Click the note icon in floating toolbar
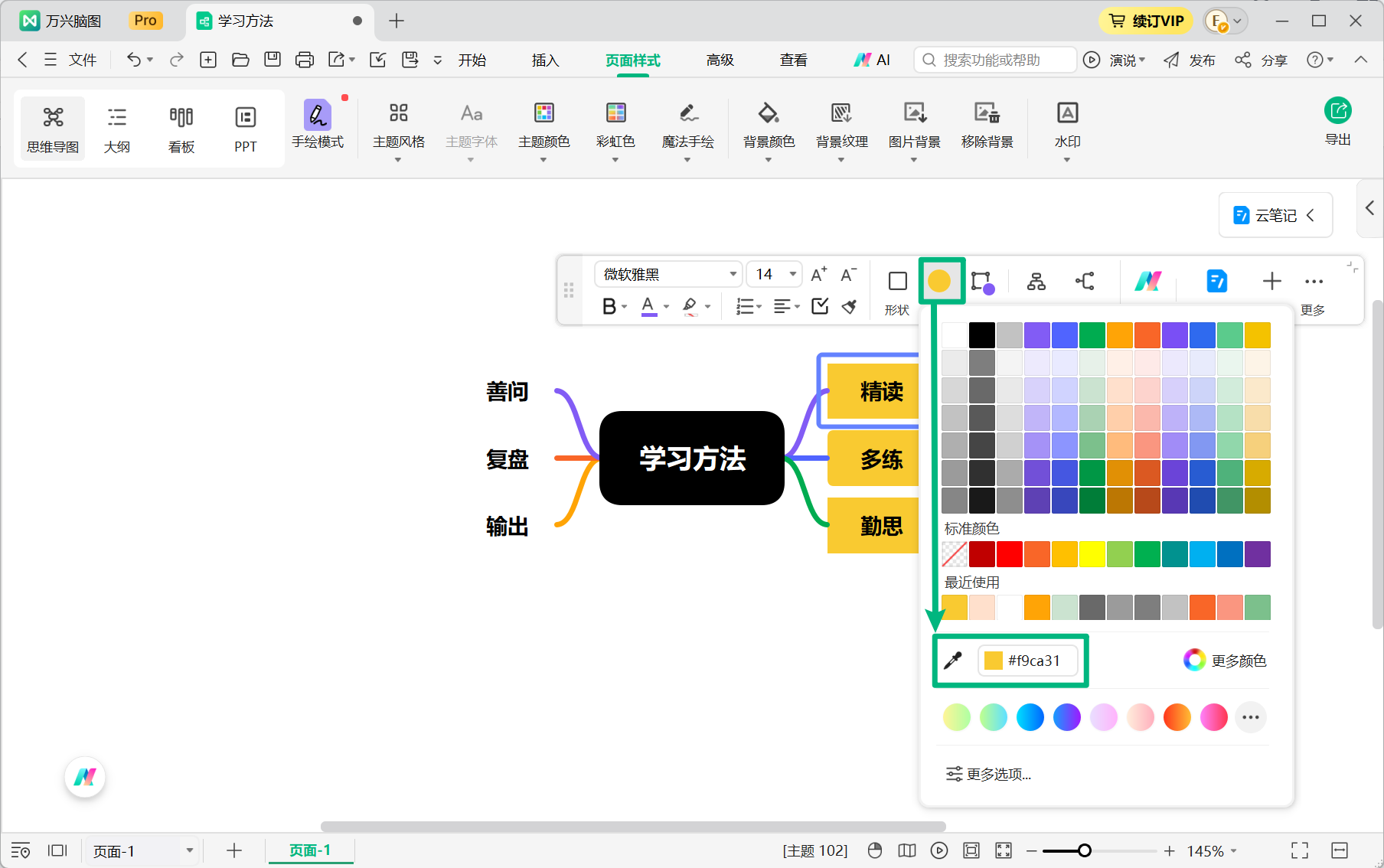Viewport: 1384px width, 868px height. point(1216,282)
